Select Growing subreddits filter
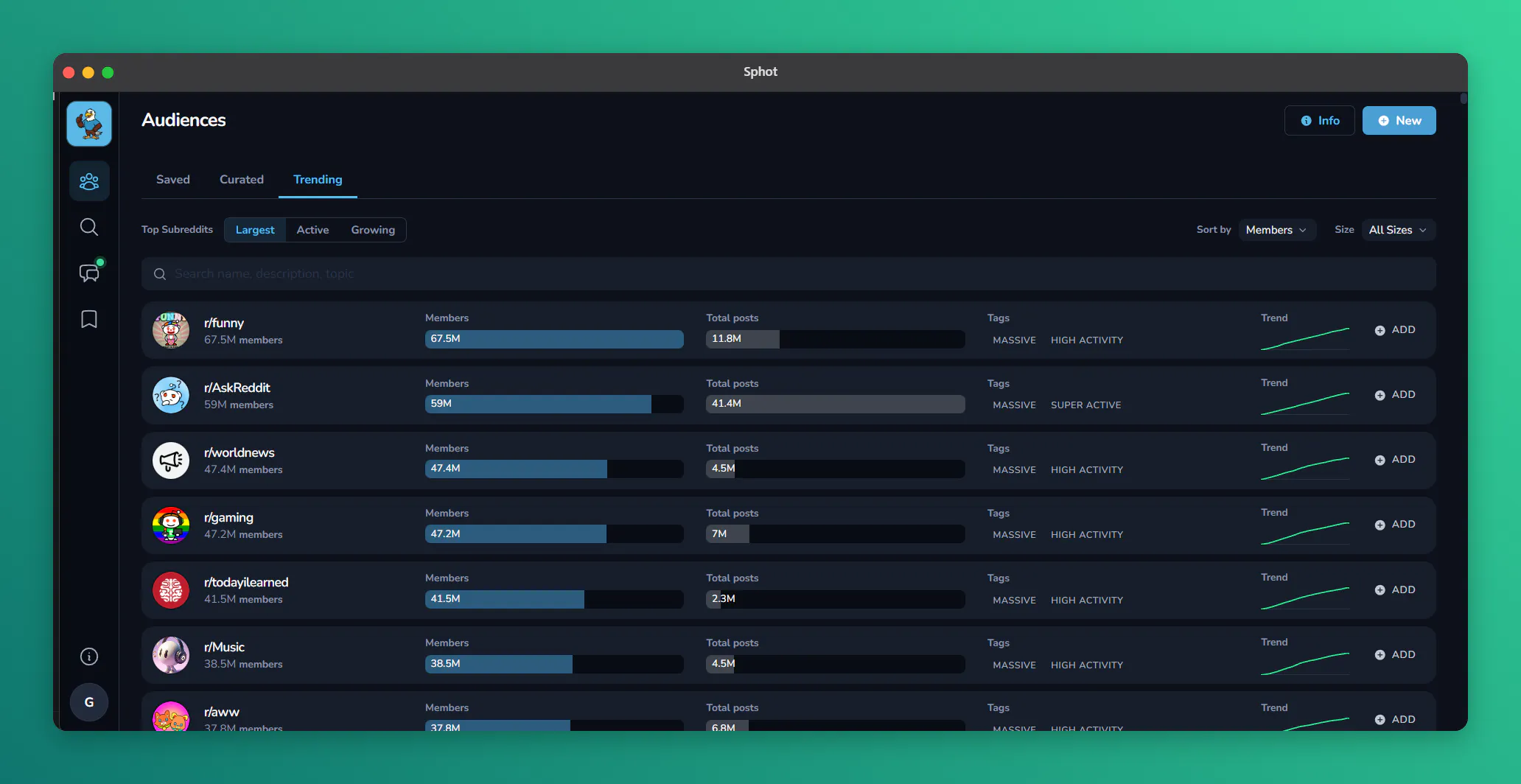 point(373,230)
